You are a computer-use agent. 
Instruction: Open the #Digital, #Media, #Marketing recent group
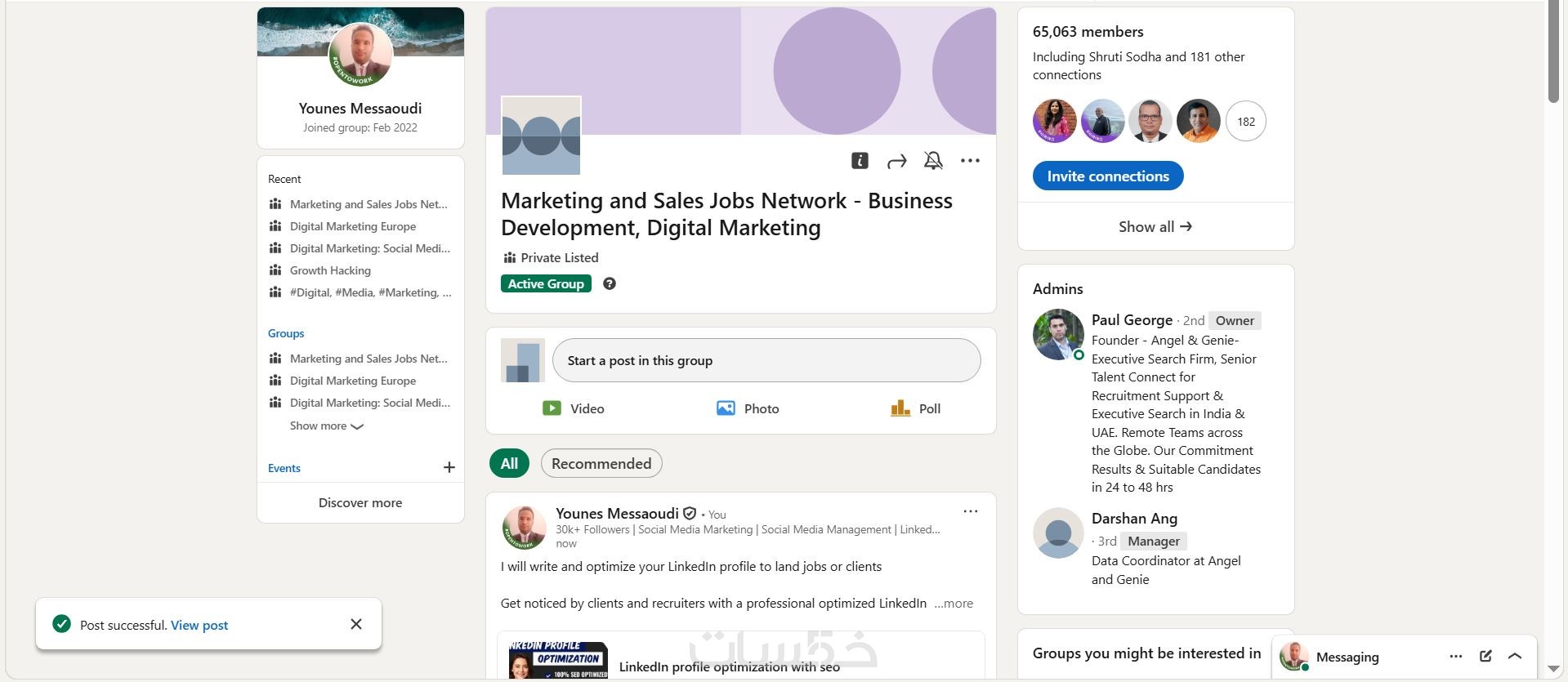(x=370, y=292)
